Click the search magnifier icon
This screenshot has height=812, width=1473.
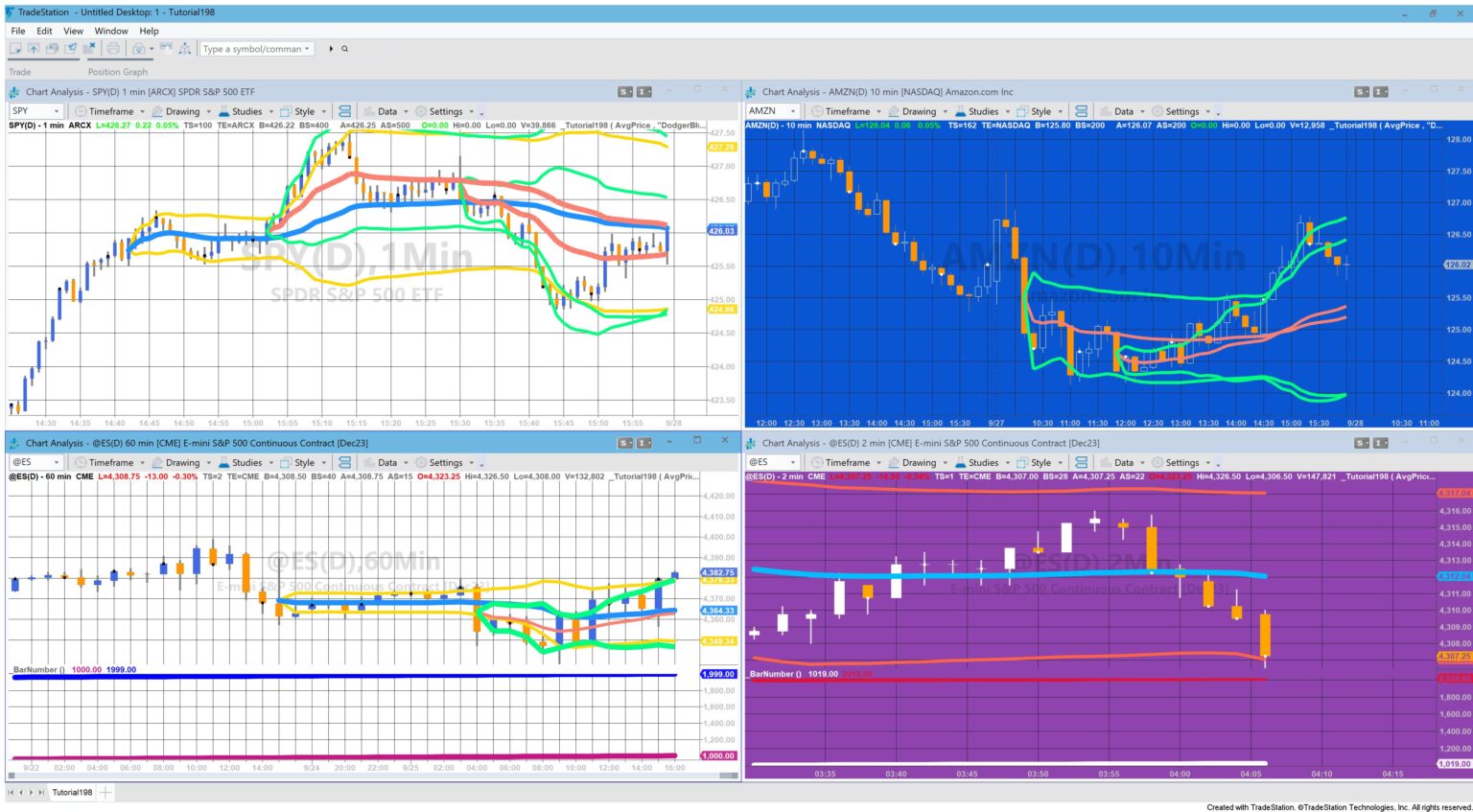pyautogui.click(x=345, y=49)
